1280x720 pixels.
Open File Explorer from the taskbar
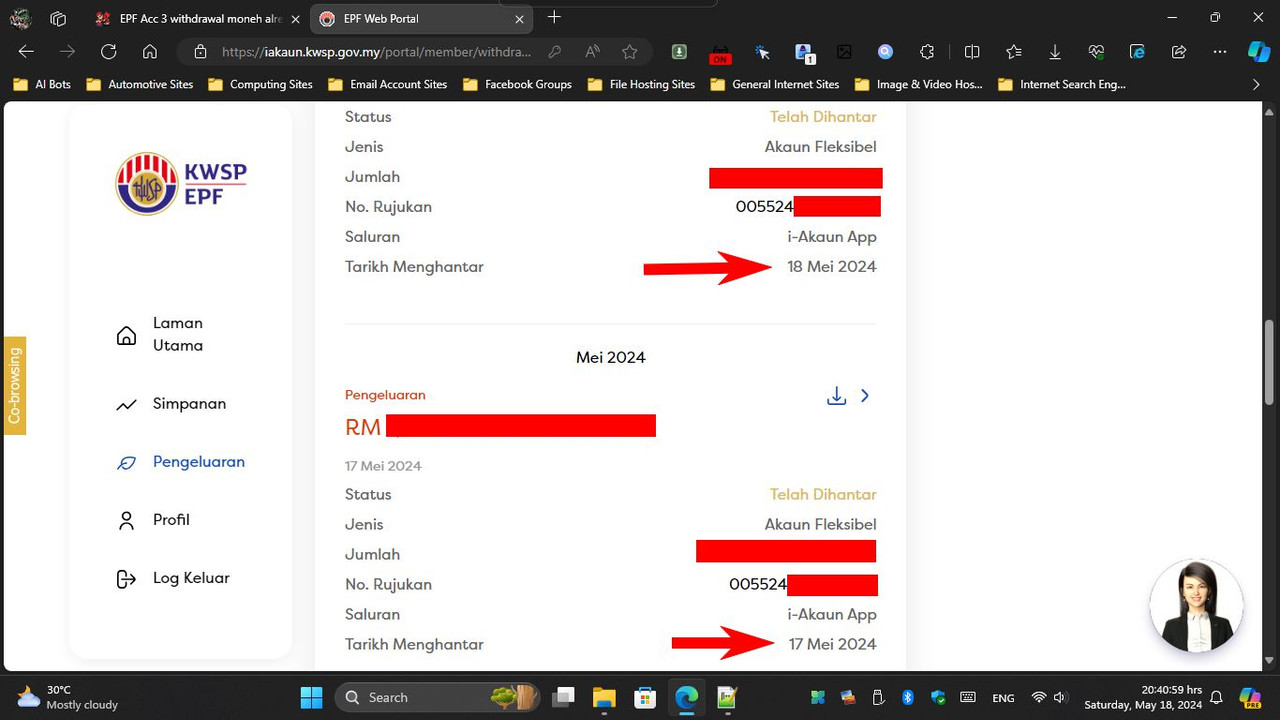[604, 697]
